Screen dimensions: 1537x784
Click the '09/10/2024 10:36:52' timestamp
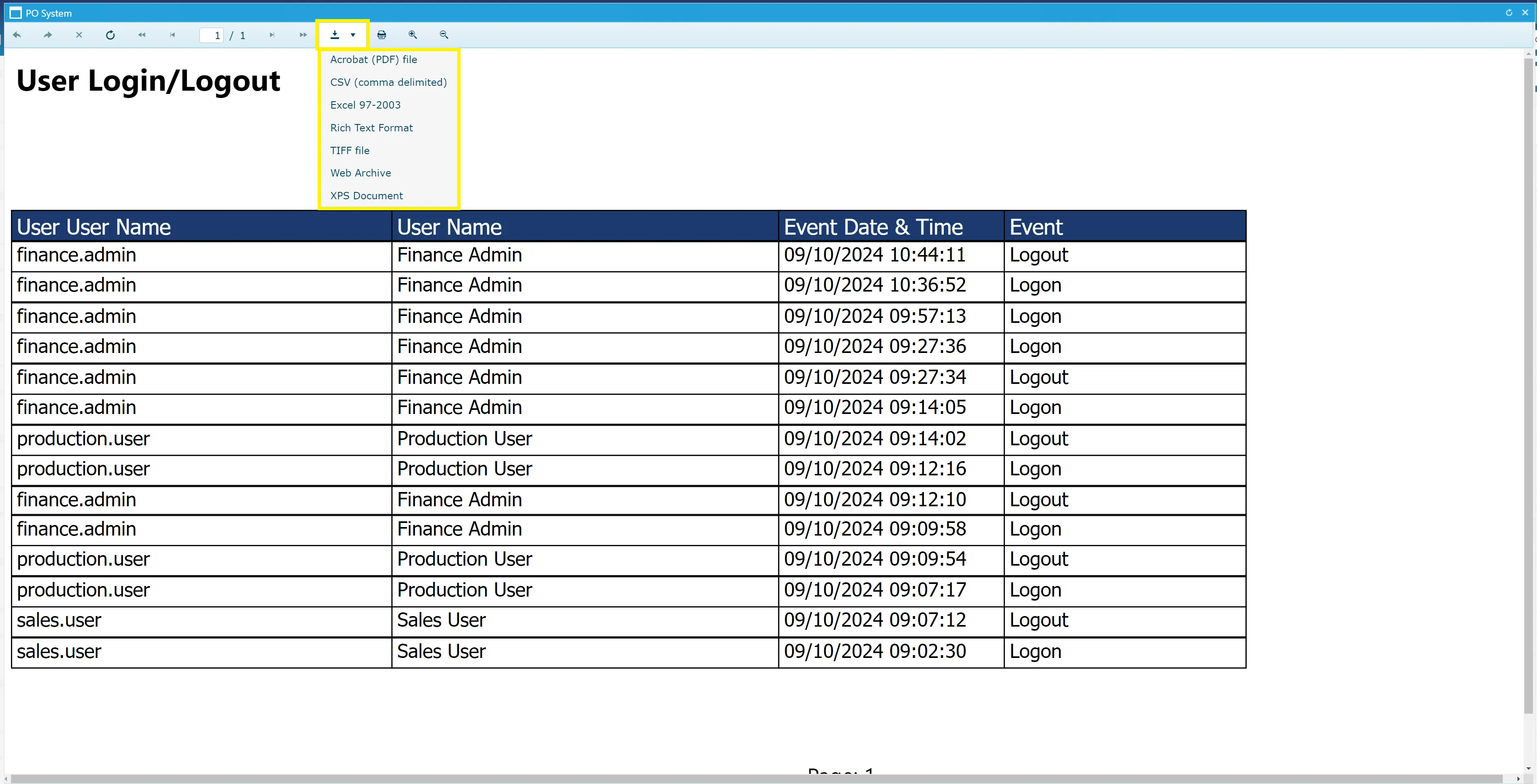[875, 285]
